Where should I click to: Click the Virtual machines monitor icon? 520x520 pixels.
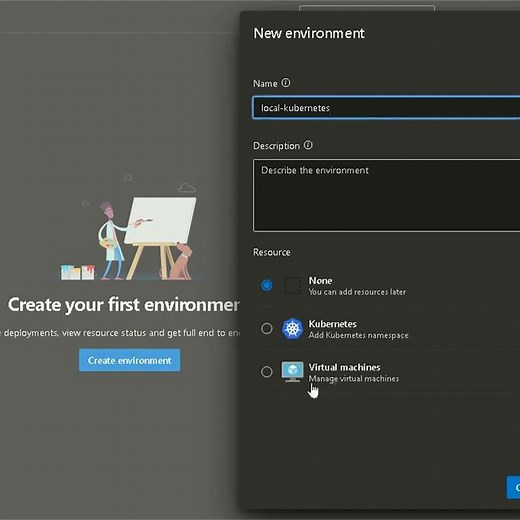pos(292,372)
